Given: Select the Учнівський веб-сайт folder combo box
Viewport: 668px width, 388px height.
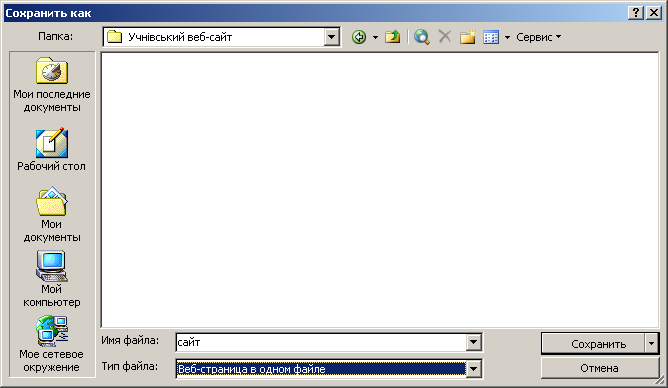Looking at the screenshot, I should 221,37.
